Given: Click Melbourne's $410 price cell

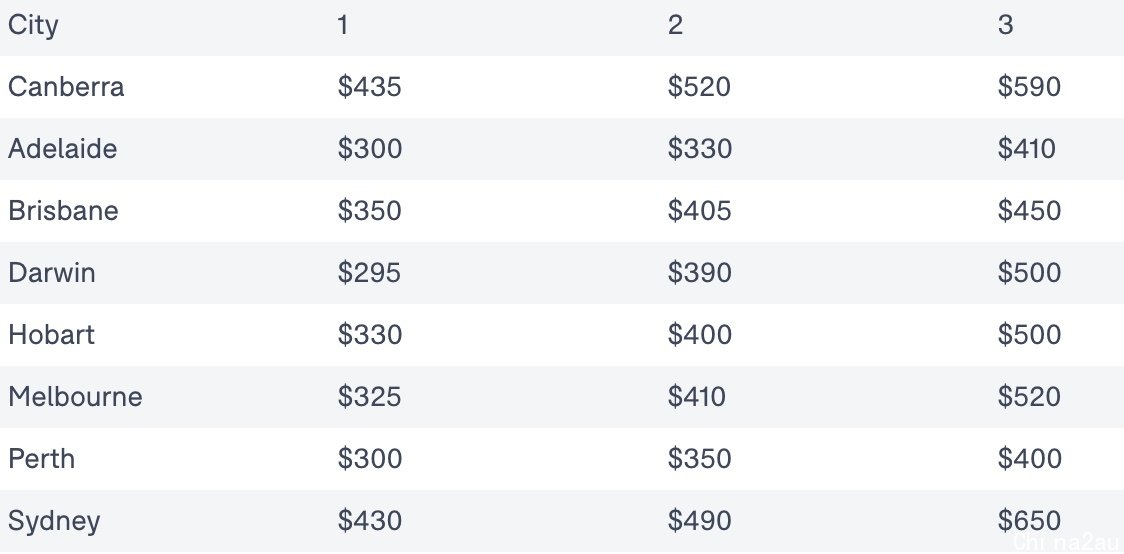Looking at the screenshot, I should pos(697,397).
